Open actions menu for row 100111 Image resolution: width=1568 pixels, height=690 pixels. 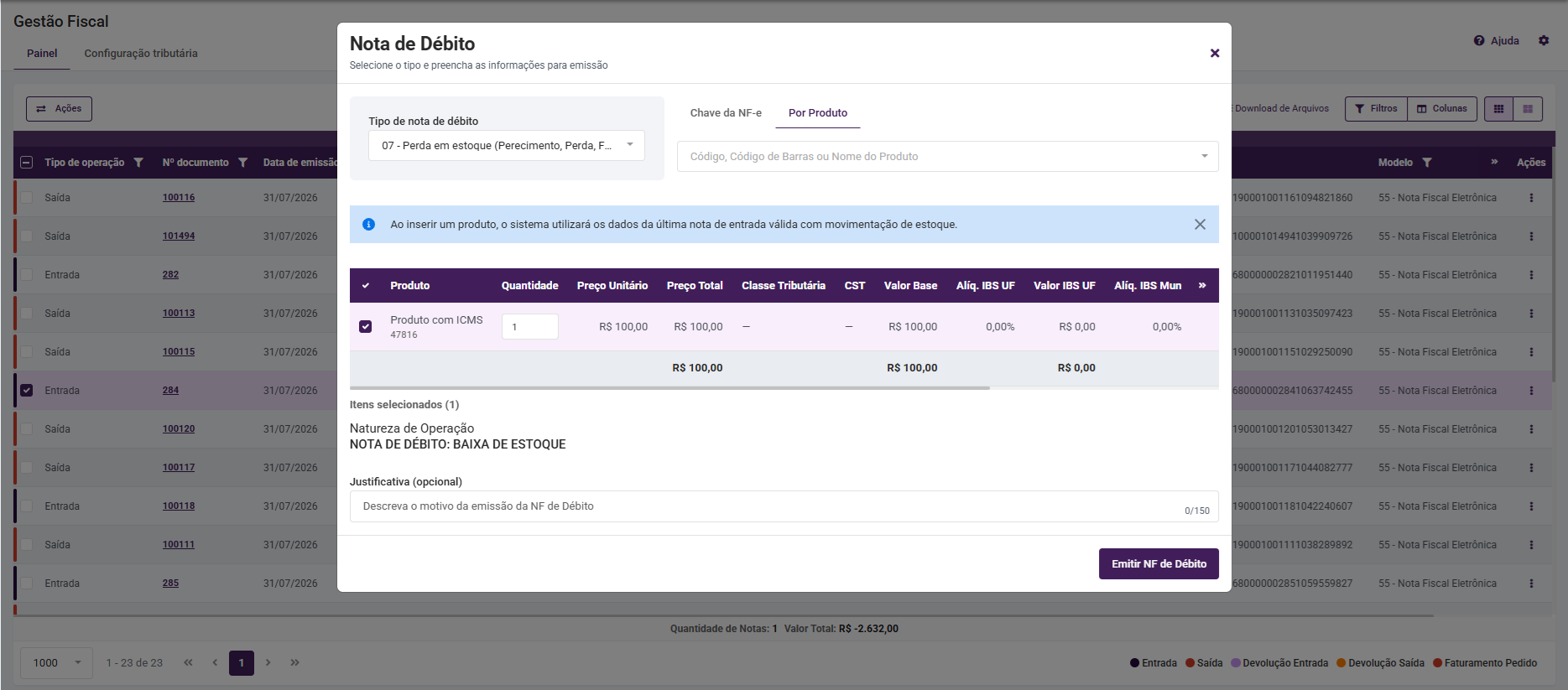click(1531, 545)
